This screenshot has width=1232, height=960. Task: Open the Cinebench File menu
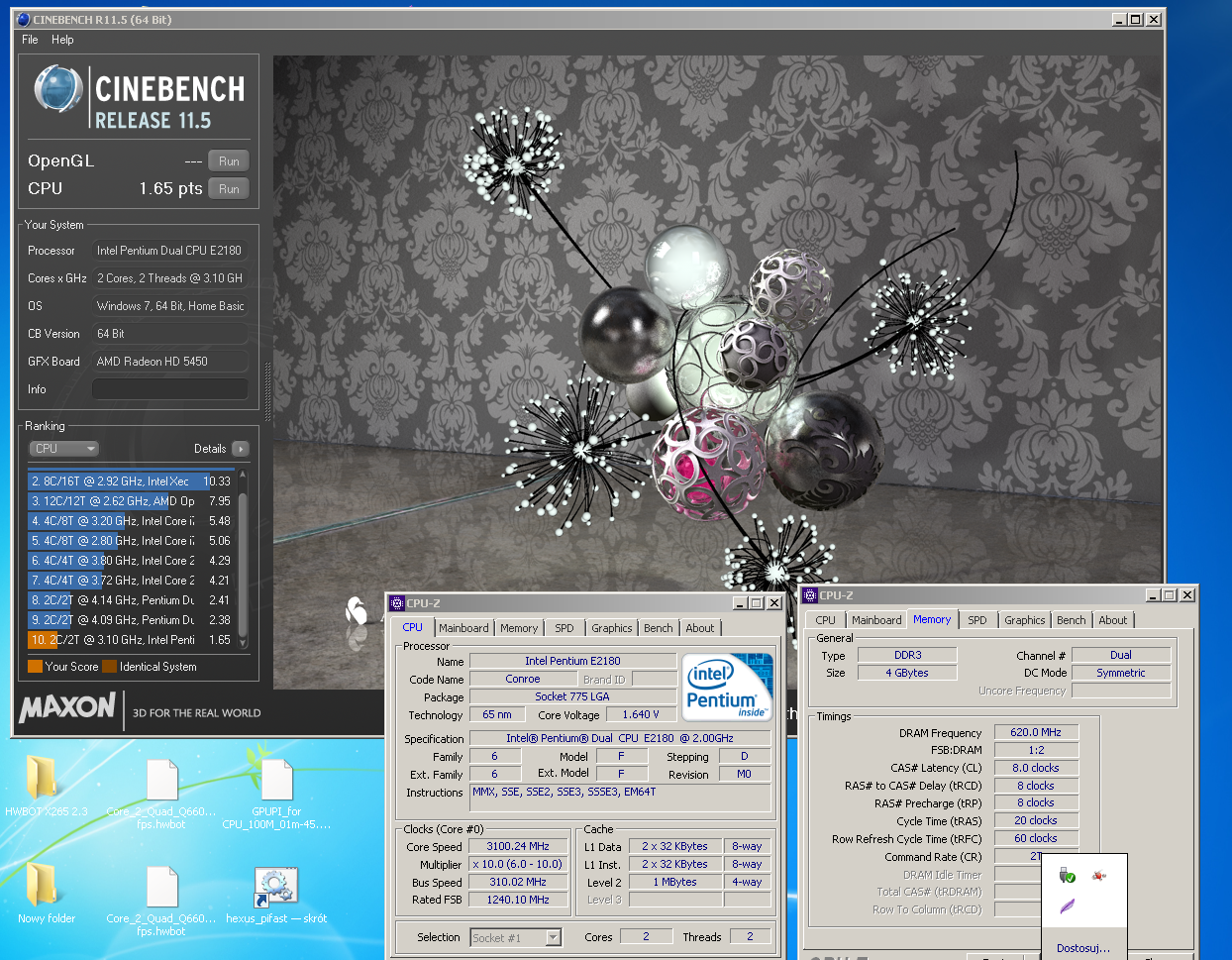[30, 40]
